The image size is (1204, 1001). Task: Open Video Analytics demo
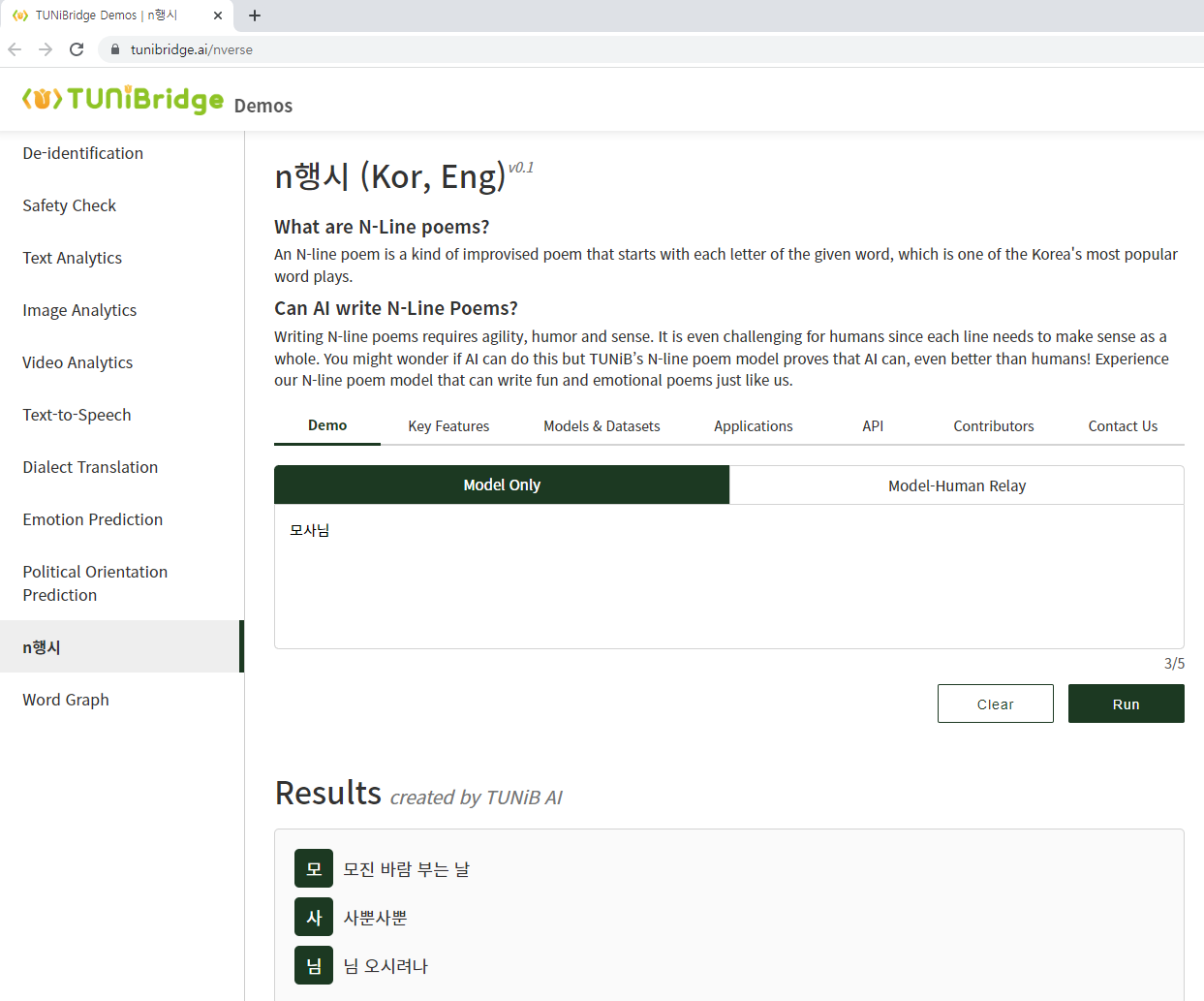point(77,362)
